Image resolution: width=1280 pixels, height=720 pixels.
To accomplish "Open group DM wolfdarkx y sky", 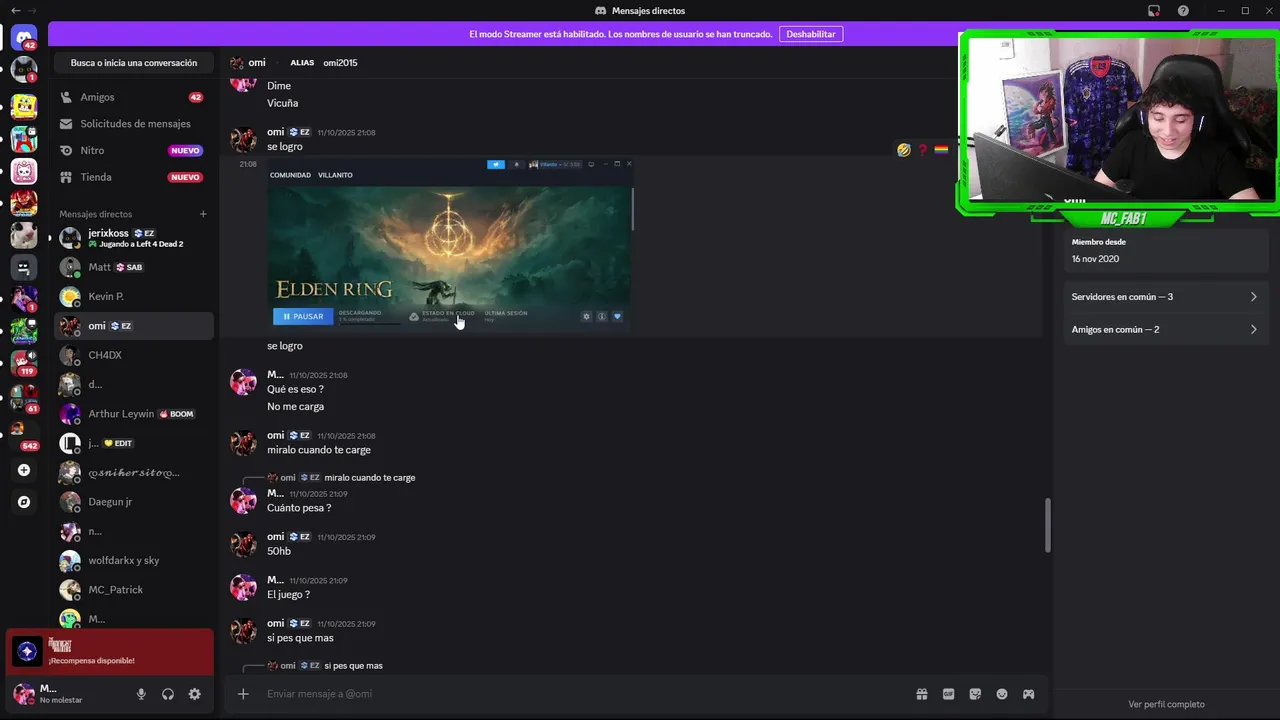I will (133, 560).
